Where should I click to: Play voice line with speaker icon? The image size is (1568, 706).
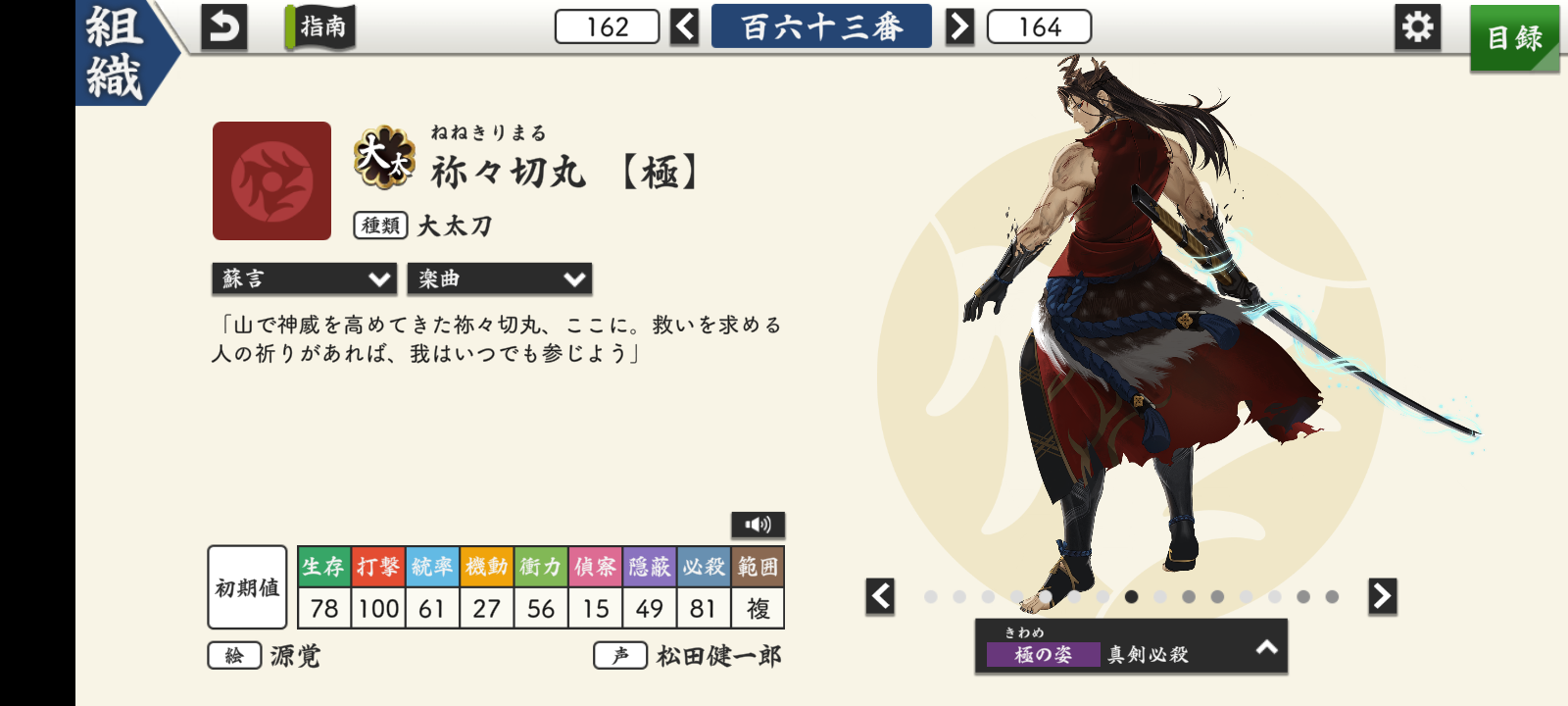(758, 525)
